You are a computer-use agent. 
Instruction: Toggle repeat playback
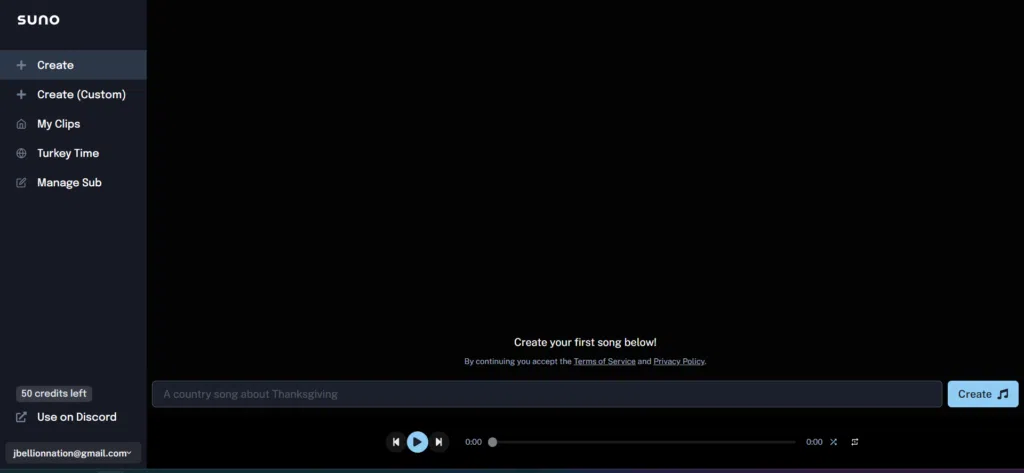click(855, 442)
